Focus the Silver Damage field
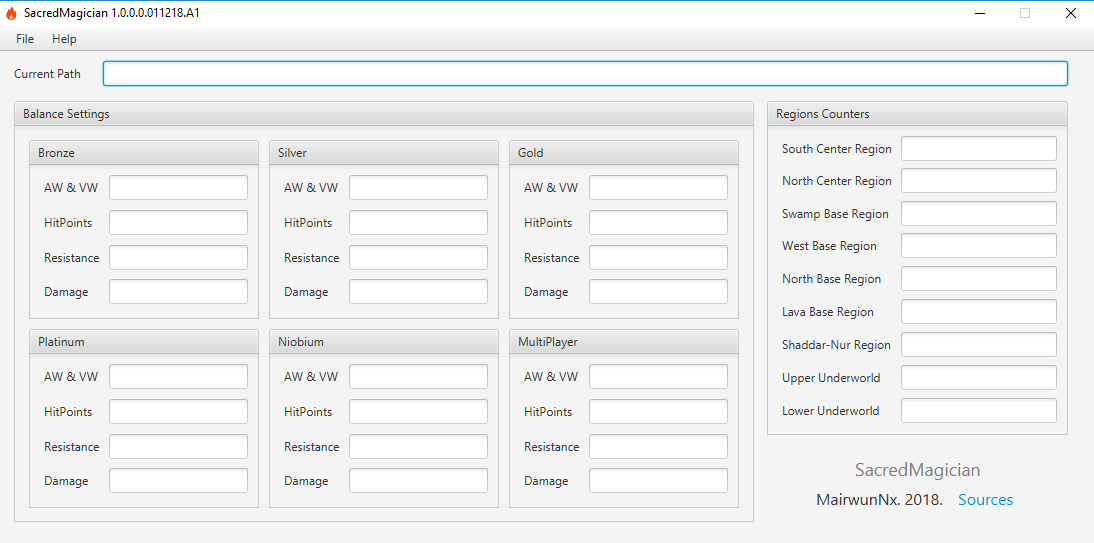The image size is (1094, 543). click(x=419, y=292)
